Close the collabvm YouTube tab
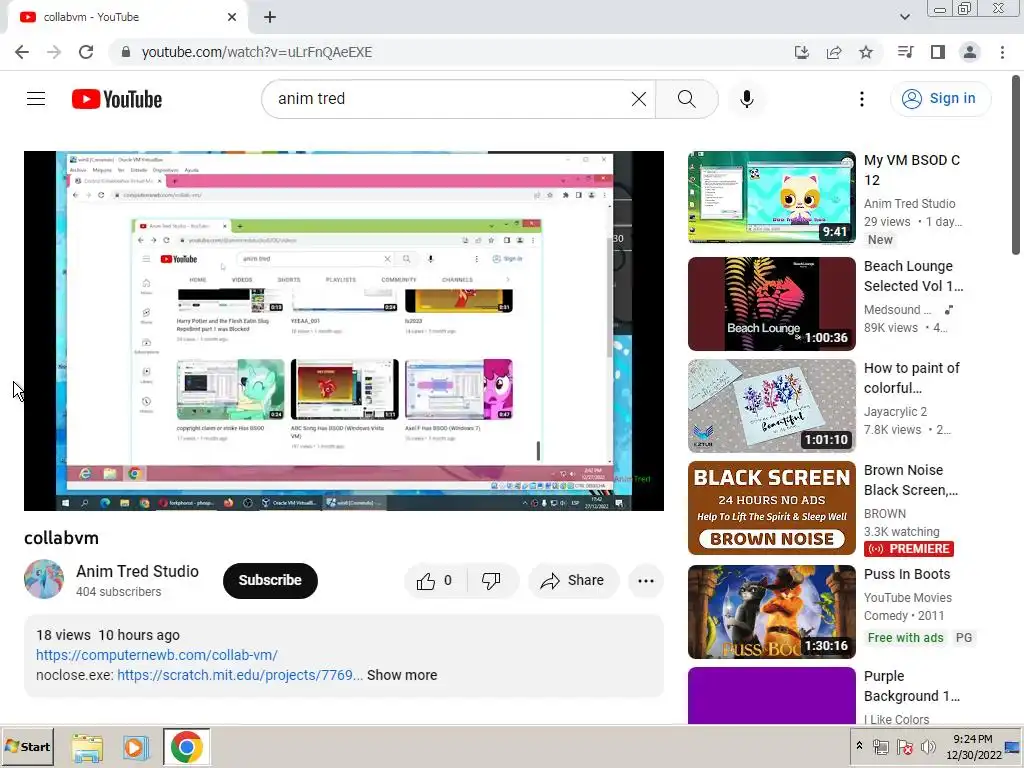This screenshot has height=768, width=1024. 232,17
